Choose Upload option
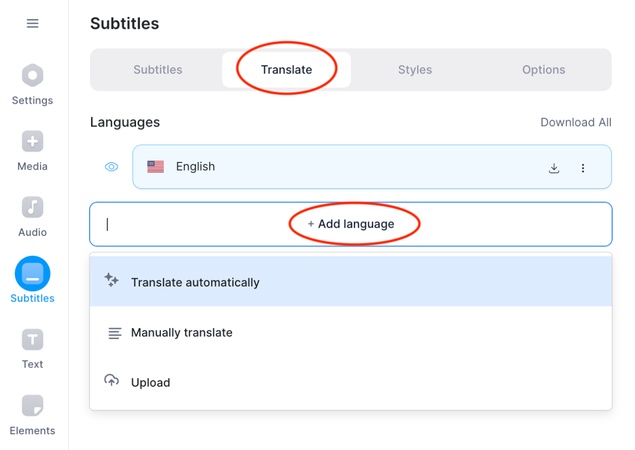The height and width of the screenshot is (450, 635). 351,382
